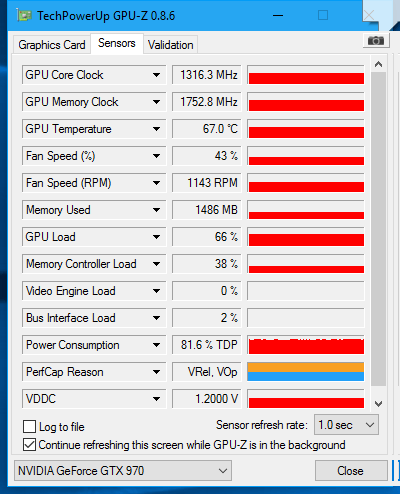
Task: Open the Fan Speed (RPM) dropdown arrow
Action: tap(156, 183)
